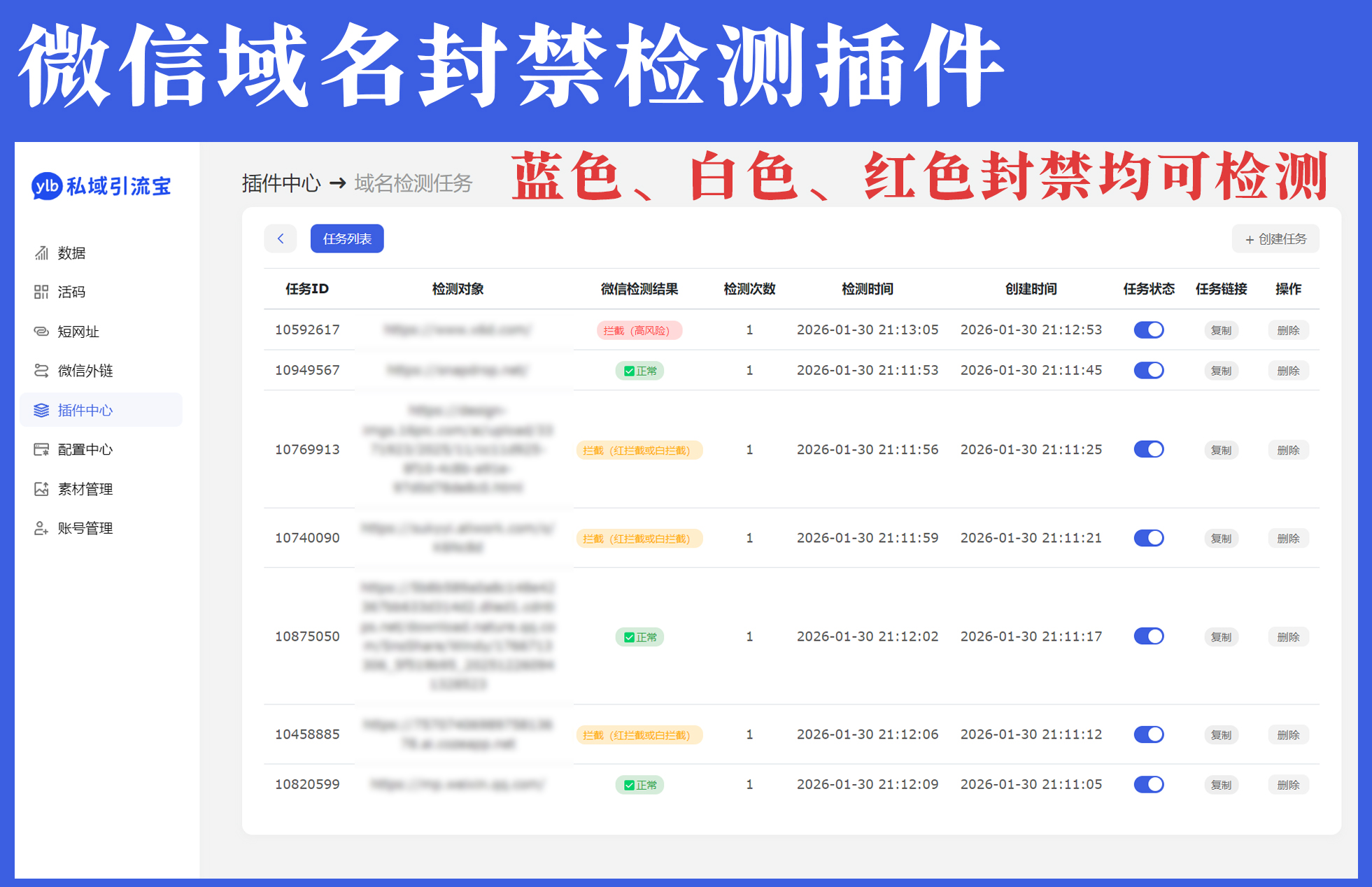
Task: Open the 任务列表 tab
Action: tap(347, 239)
